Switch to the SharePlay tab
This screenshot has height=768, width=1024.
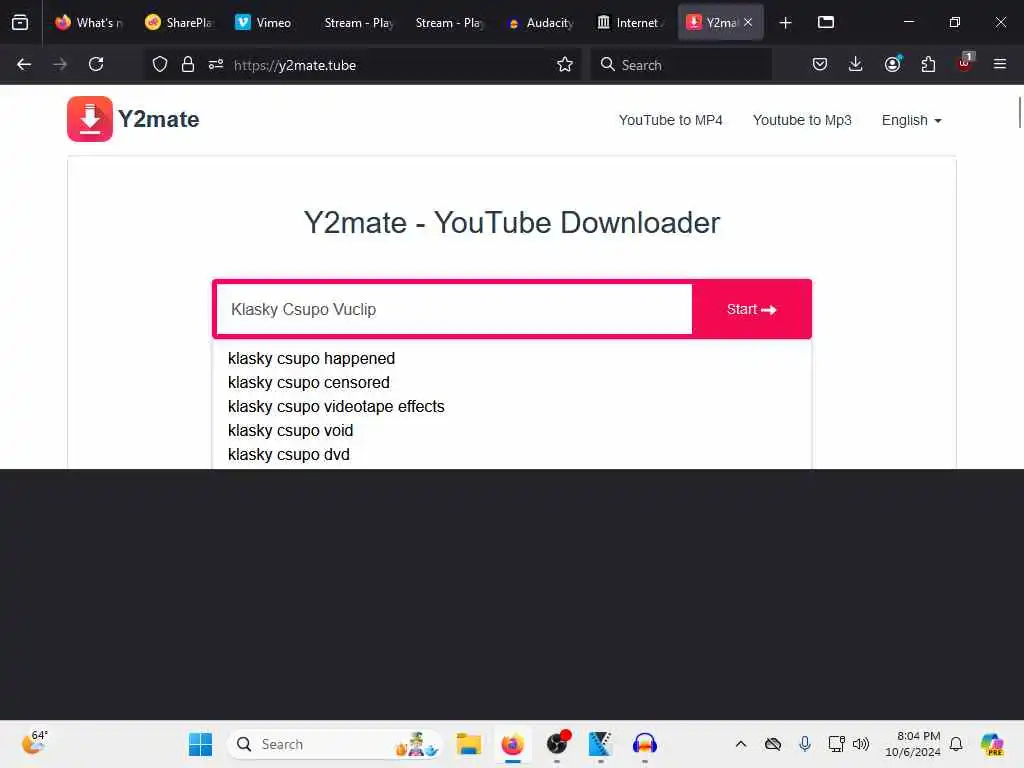[178, 23]
